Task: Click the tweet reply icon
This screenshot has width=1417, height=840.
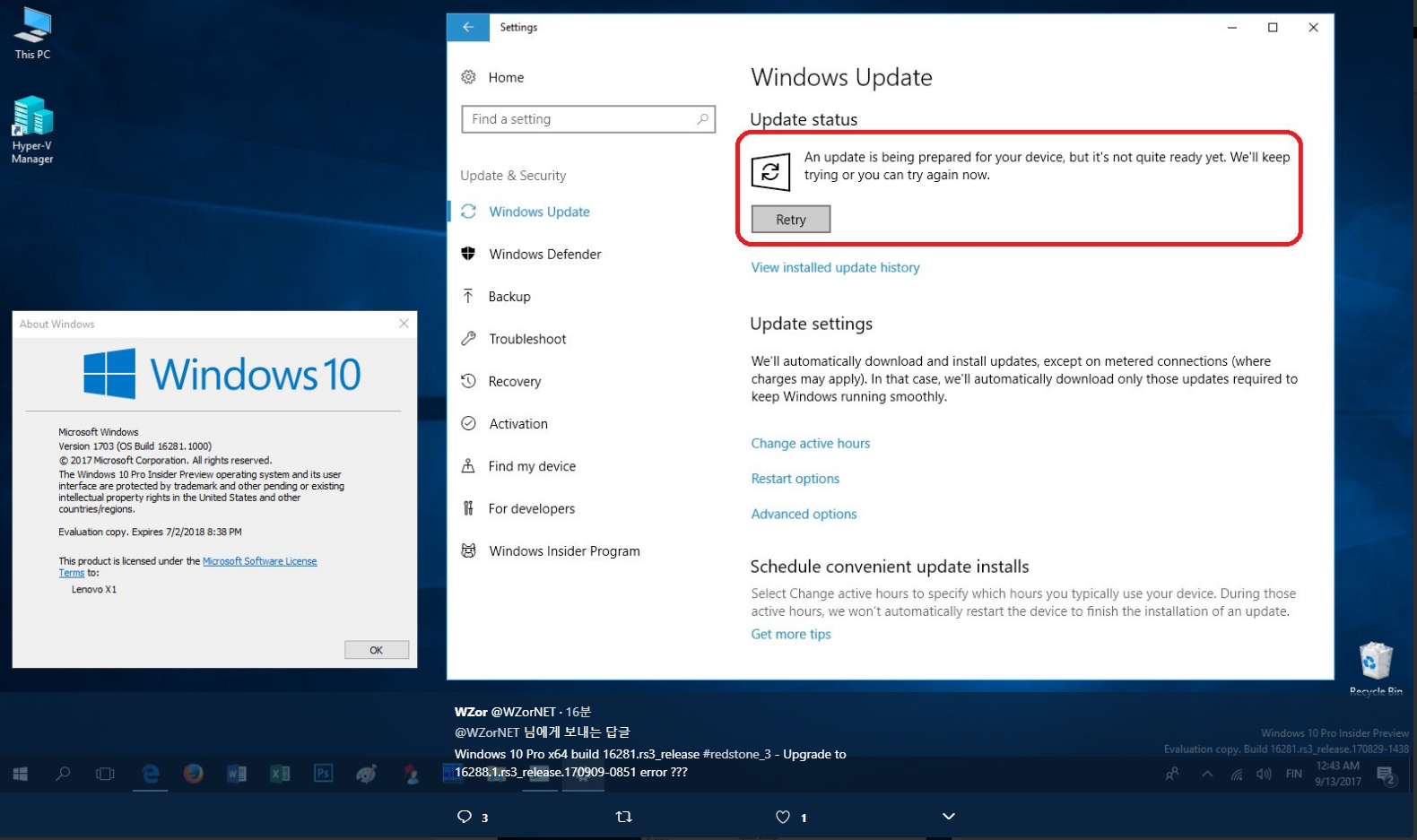Action: [465, 817]
